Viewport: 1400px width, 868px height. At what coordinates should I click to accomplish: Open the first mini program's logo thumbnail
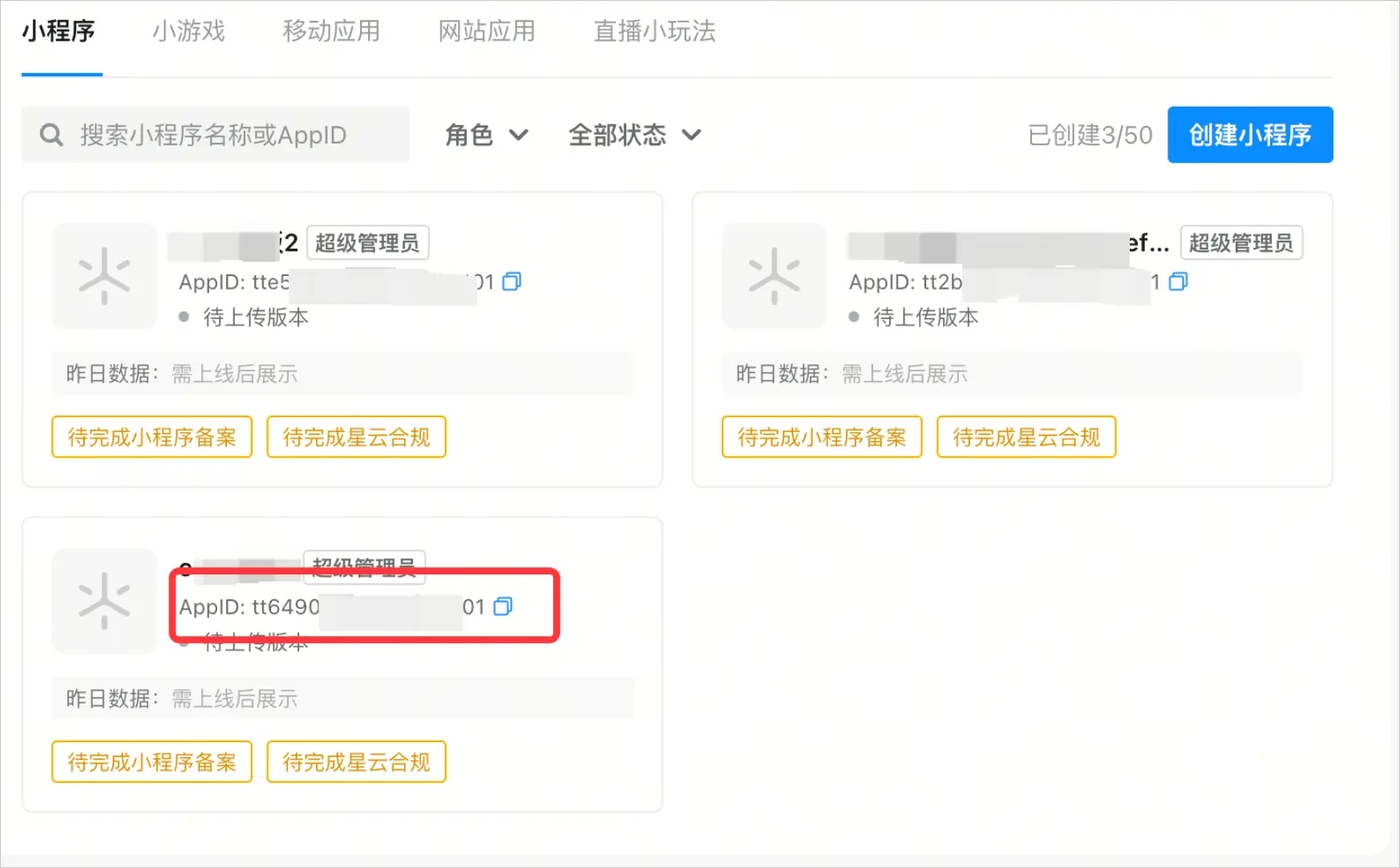pyautogui.click(x=104, y=276)
